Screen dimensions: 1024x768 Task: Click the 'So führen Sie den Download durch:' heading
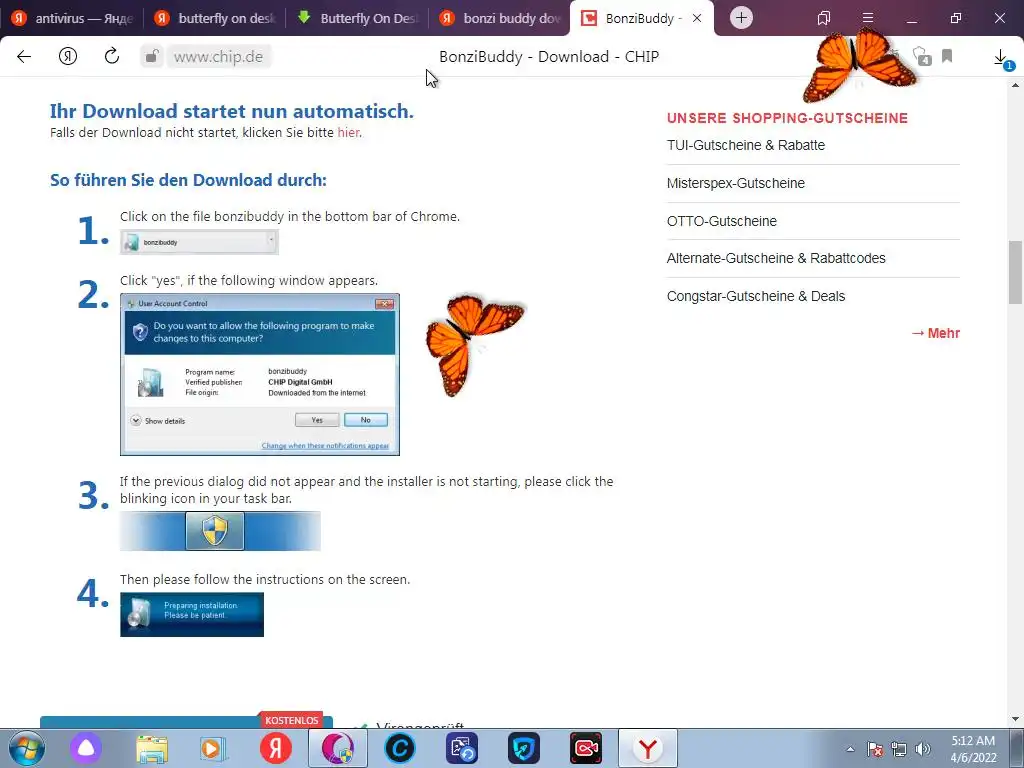(x=188, y=180)
